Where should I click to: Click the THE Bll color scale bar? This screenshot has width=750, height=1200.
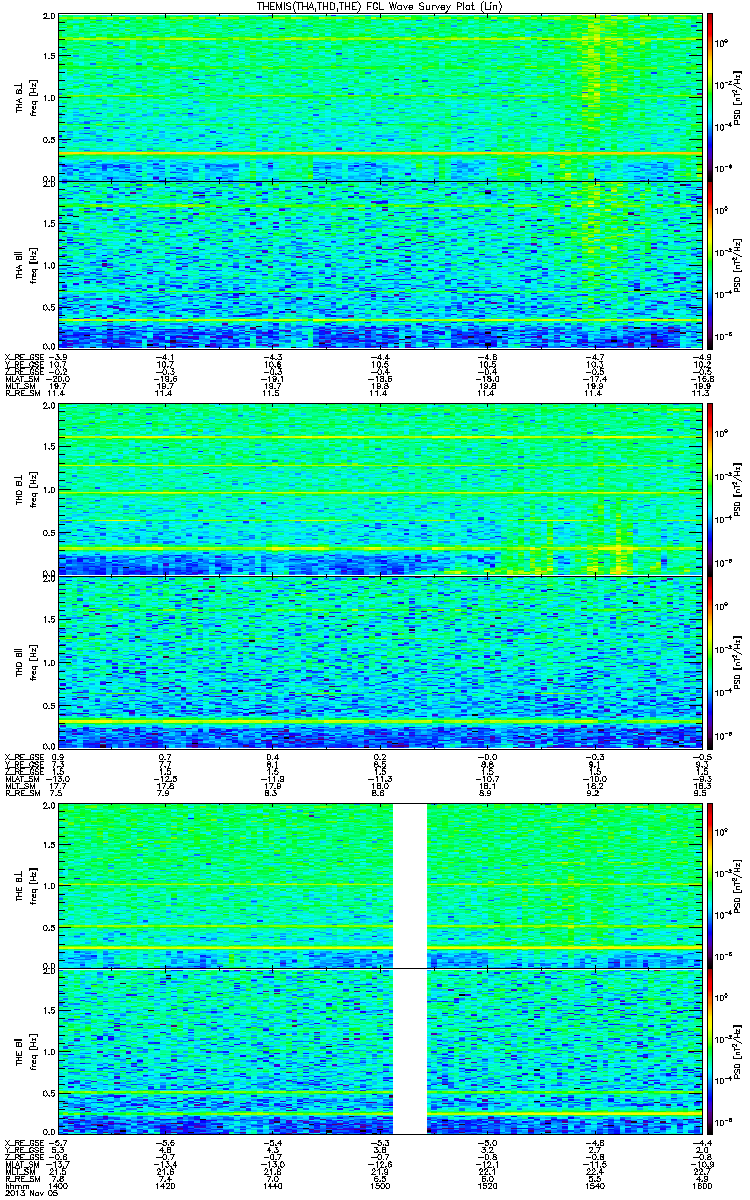pyautogui.click(x=710, y=1051)
